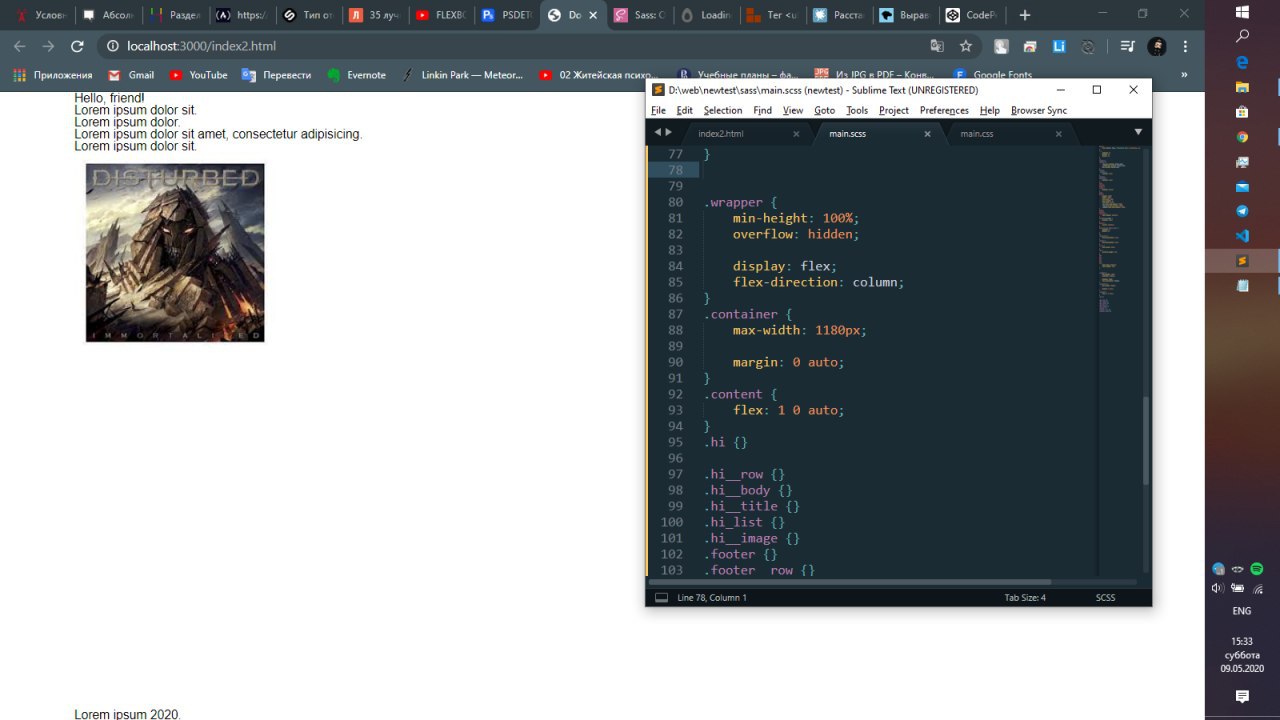Switch to the CodePen tab in Chrome
Viewport: 1280px width, 720px height.
971,15
